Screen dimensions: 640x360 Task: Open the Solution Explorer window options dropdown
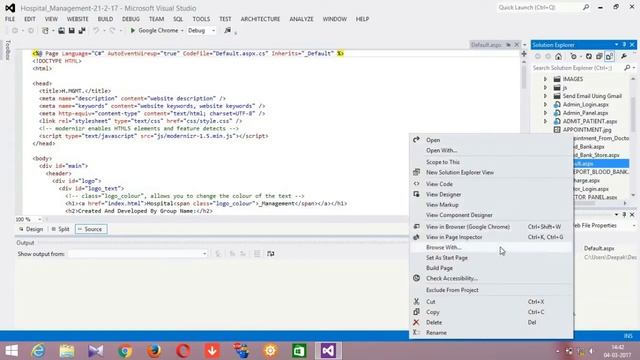(616, 44)
